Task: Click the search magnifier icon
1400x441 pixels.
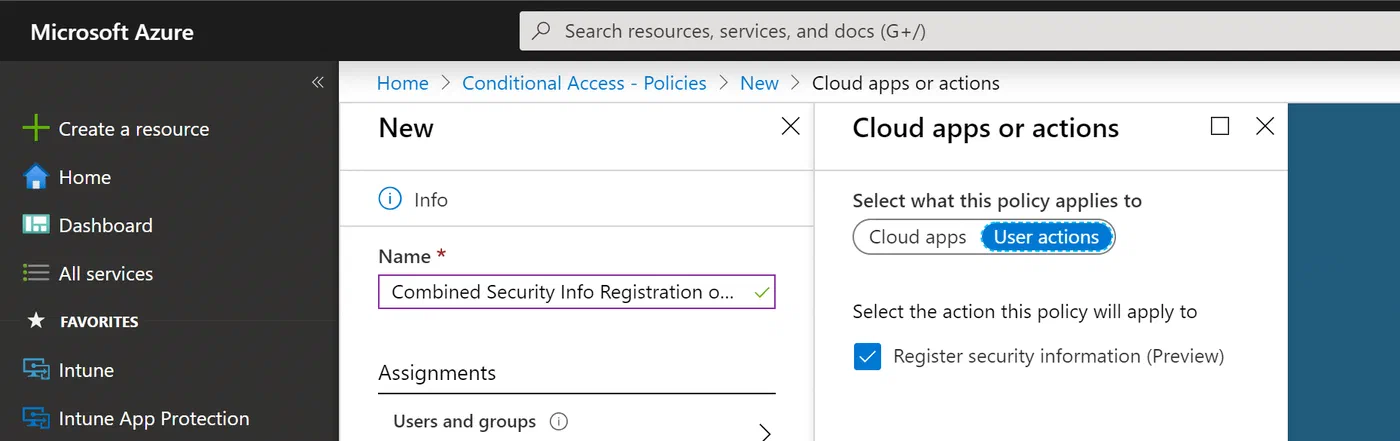Action: pyautogui.click(x=541, y=31)
